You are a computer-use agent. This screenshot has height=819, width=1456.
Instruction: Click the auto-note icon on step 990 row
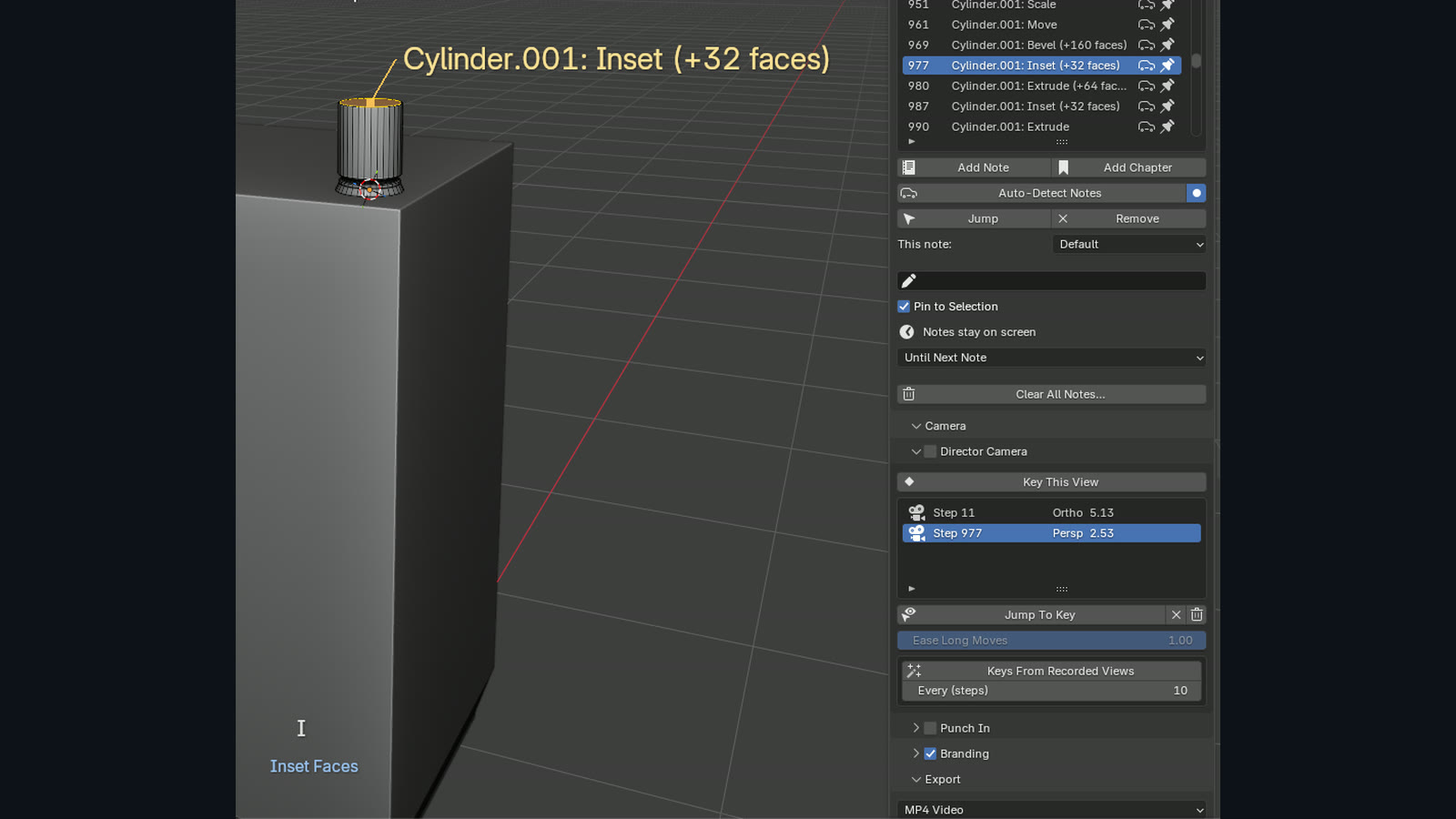pyautogui.click(x=1147, y=126)
